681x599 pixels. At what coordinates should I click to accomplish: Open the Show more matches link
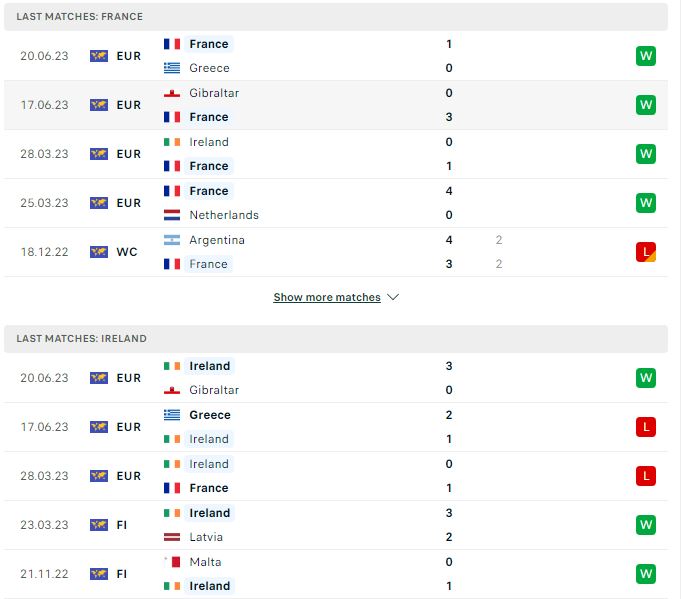[327, 297]
